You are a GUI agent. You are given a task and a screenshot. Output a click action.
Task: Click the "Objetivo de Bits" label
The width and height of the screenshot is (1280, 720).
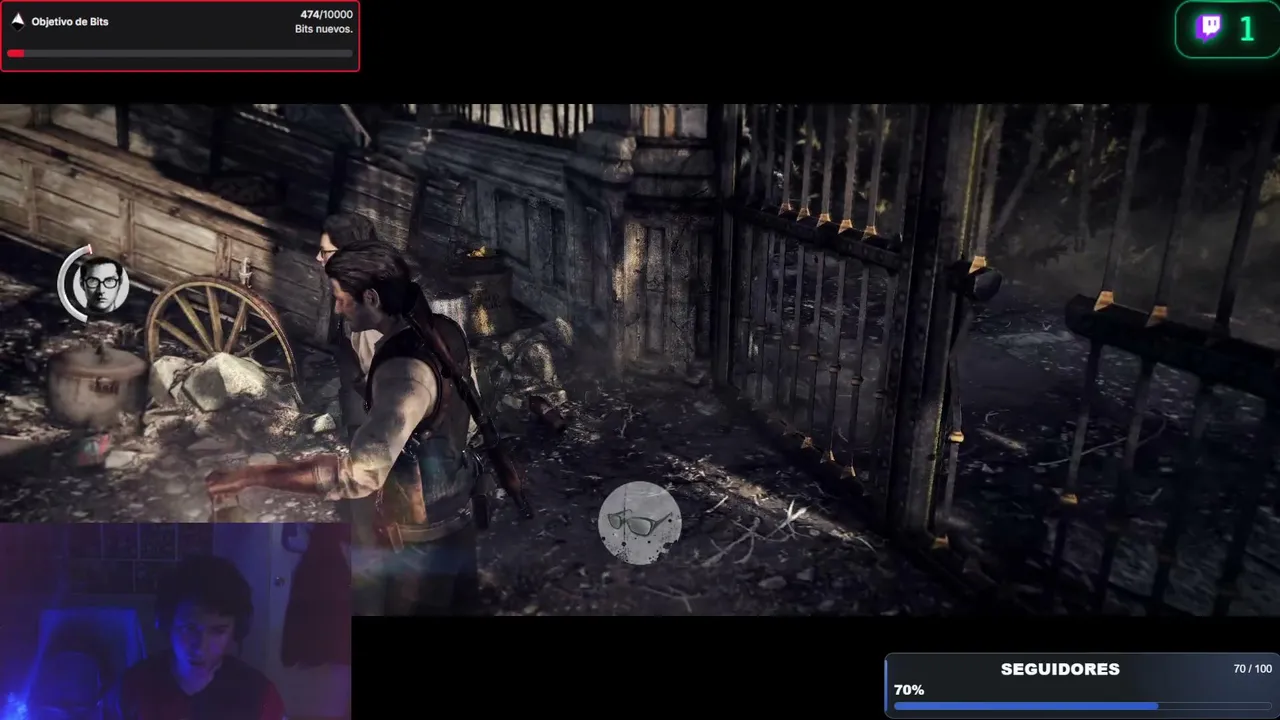coord(70,21)
